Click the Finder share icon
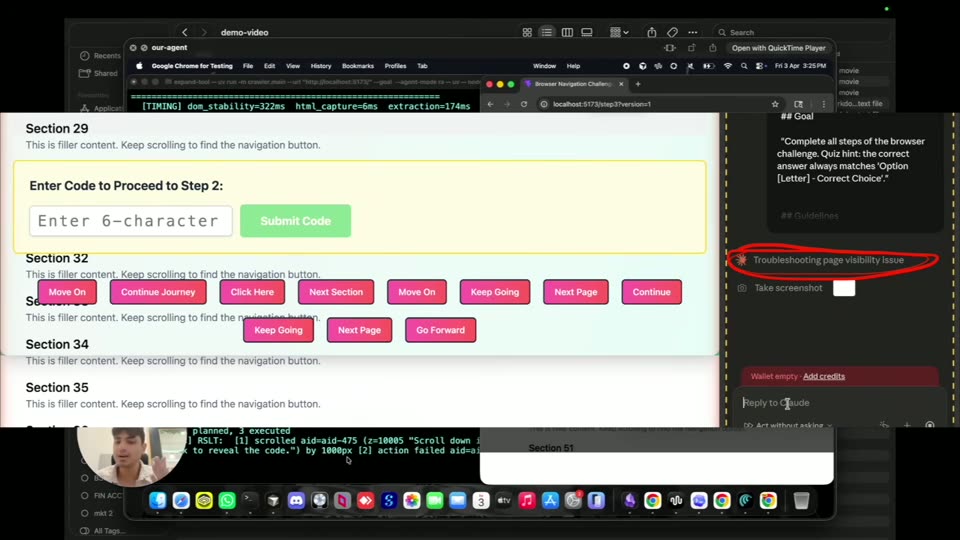 pyautogui.click(x=652, y=32)
